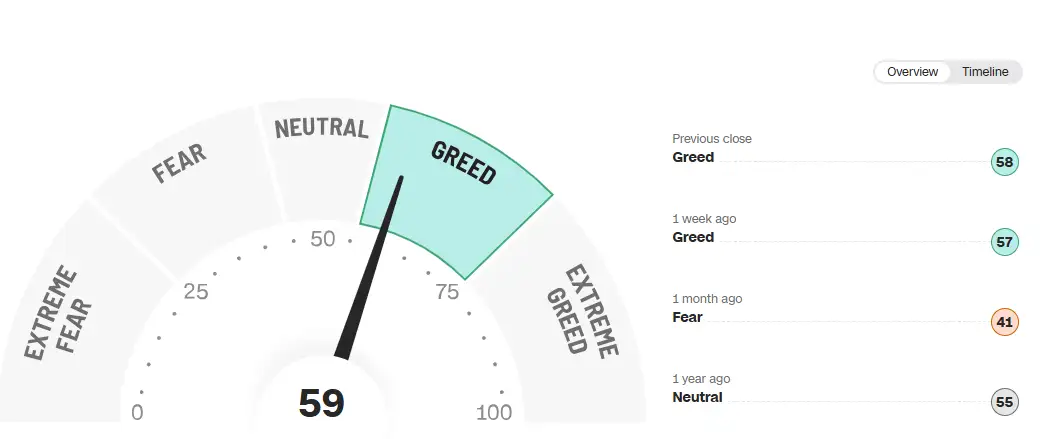Screen dimensions: 1045x439
Task: Click the 75 marker on gauge scale
Action: pos(447,291)
